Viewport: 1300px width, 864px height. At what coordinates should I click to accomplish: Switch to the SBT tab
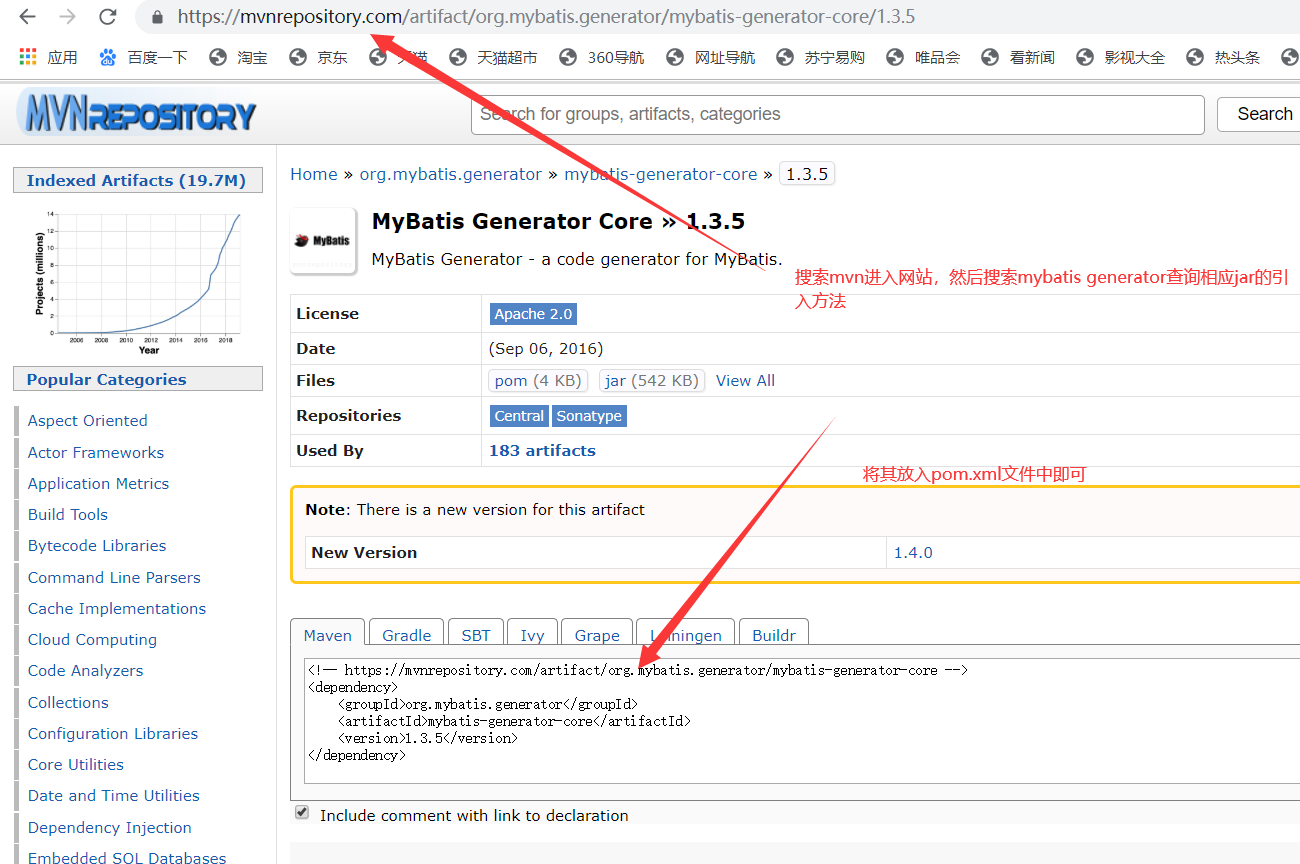click(x=476, y=635)
